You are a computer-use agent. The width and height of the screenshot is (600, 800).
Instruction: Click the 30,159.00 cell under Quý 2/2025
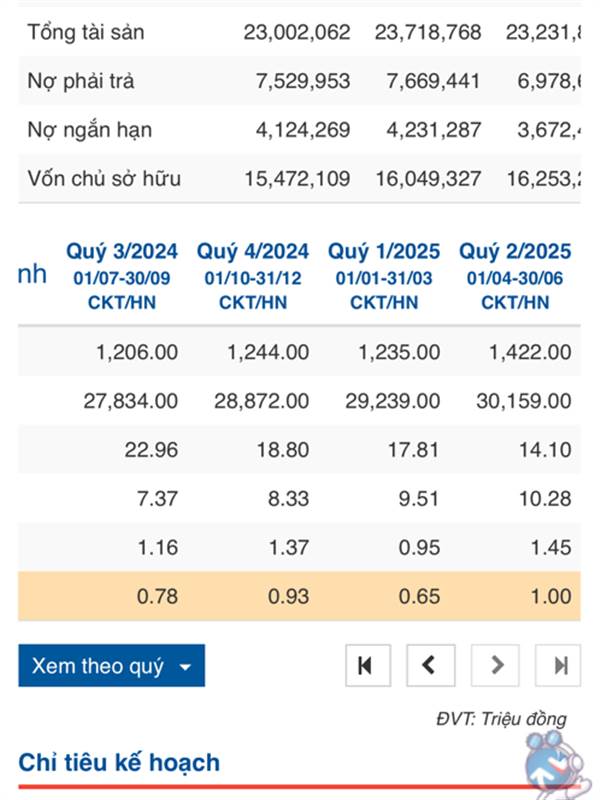(524, 401)
